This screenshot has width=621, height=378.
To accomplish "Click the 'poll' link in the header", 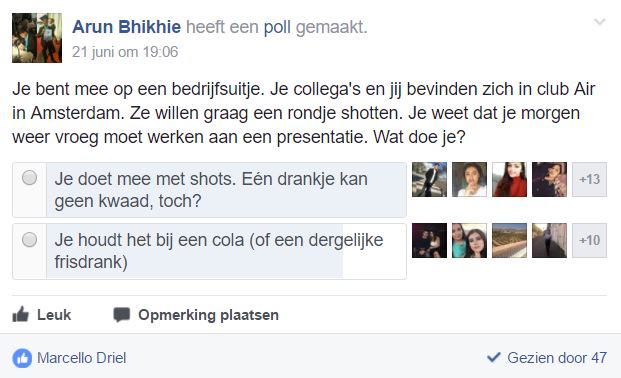I will click(x=277, y=27).
